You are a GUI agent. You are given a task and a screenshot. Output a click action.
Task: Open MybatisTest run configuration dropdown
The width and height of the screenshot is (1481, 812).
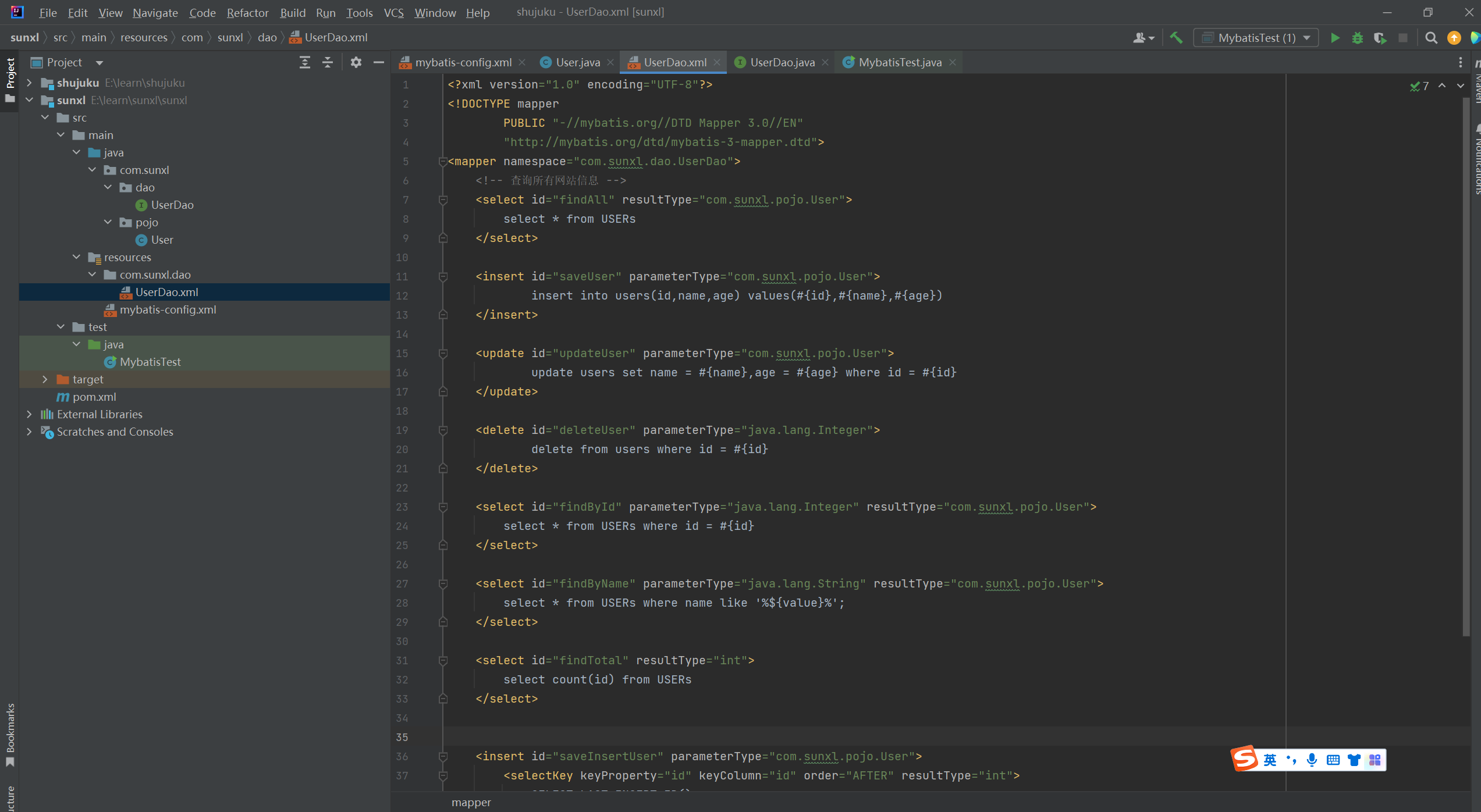[1256, 38]
